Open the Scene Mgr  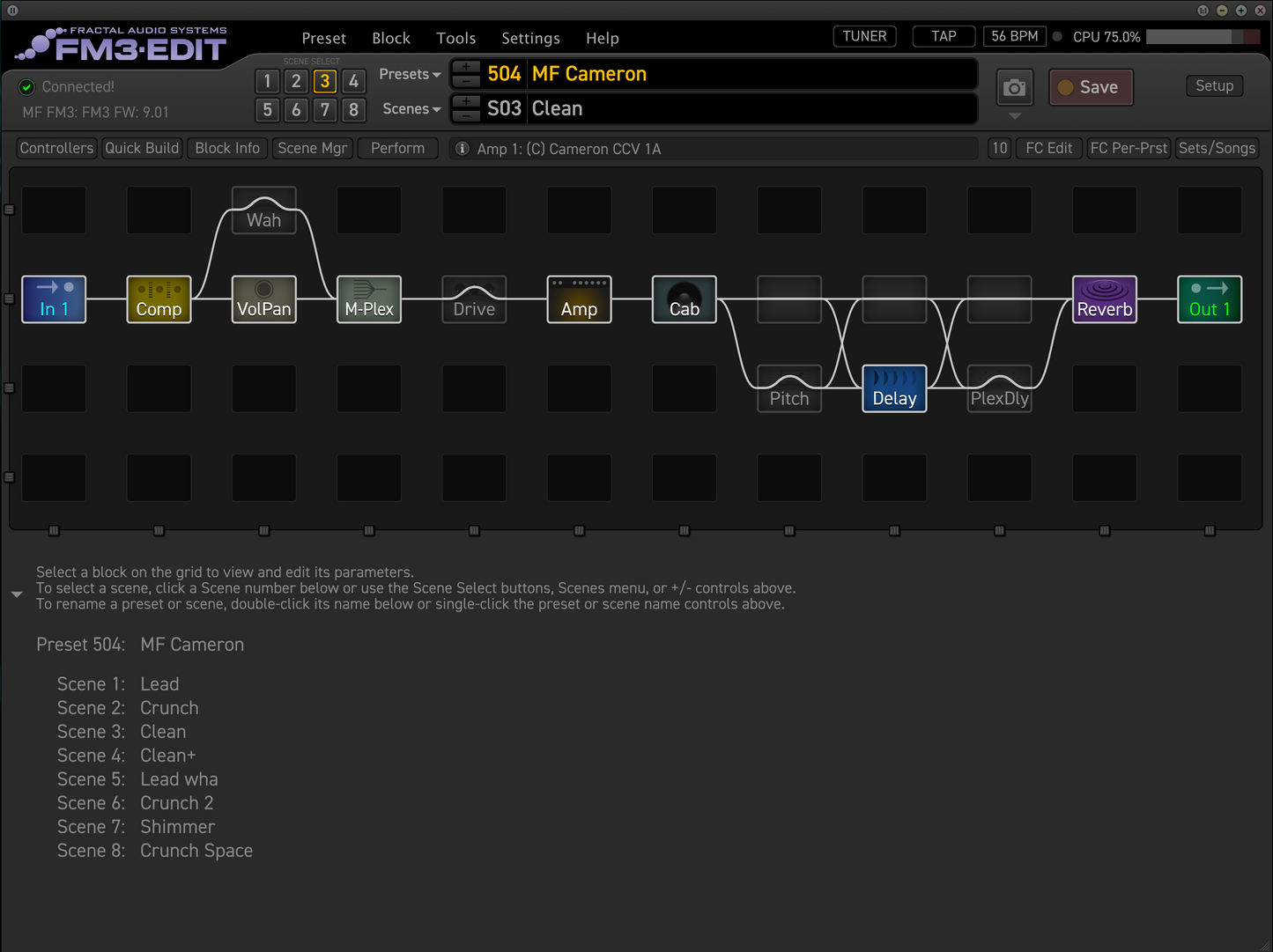313,148
